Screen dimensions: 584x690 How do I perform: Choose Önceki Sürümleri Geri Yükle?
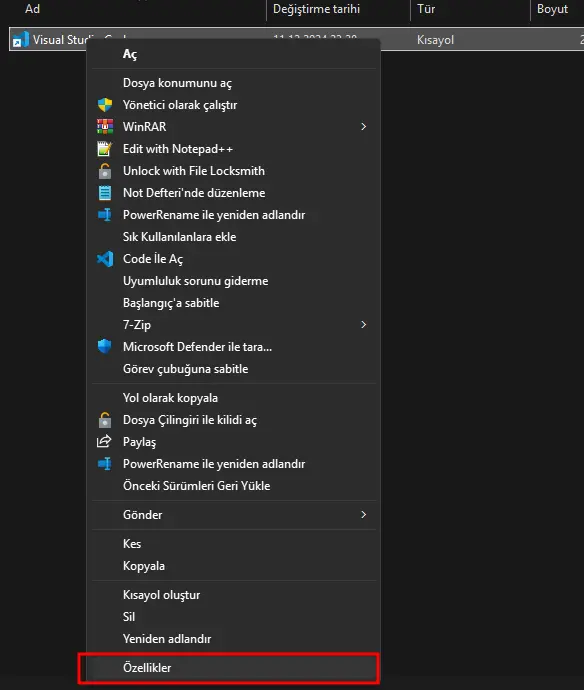click(x=234, y=486)
